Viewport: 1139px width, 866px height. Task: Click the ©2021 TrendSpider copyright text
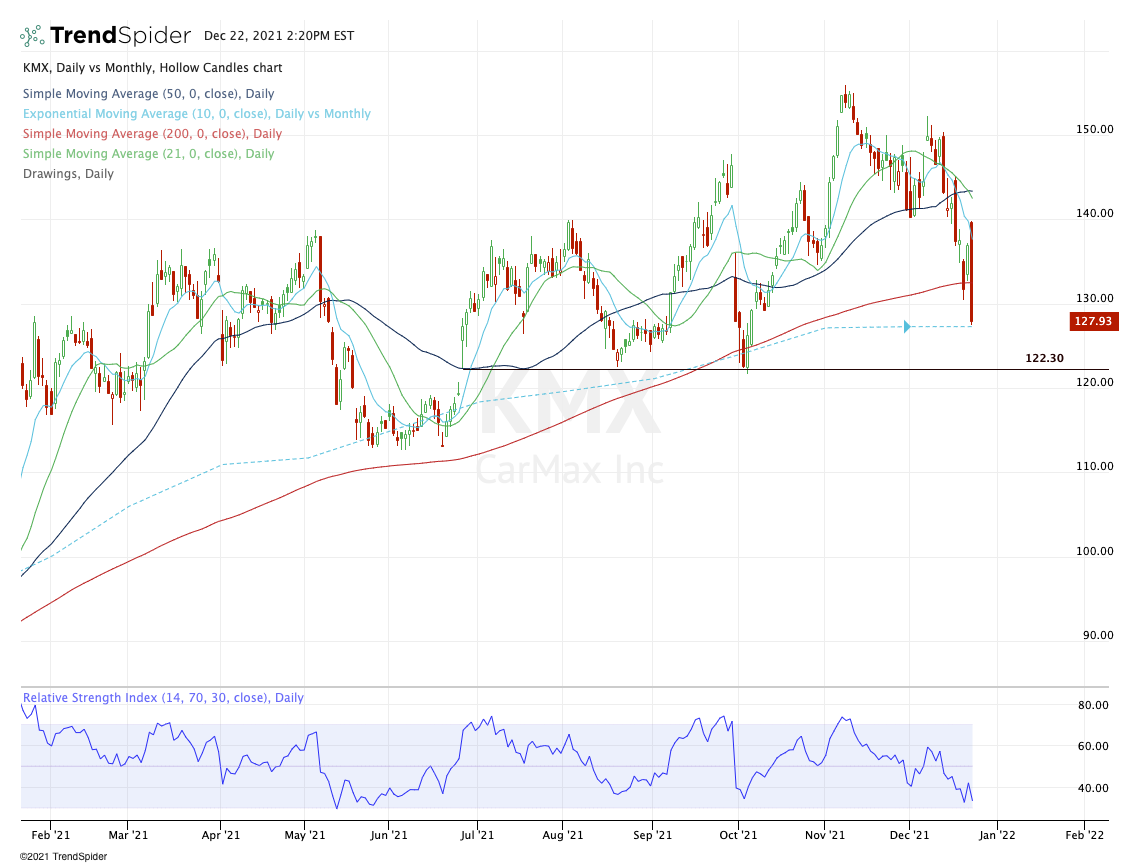(63, 857)
